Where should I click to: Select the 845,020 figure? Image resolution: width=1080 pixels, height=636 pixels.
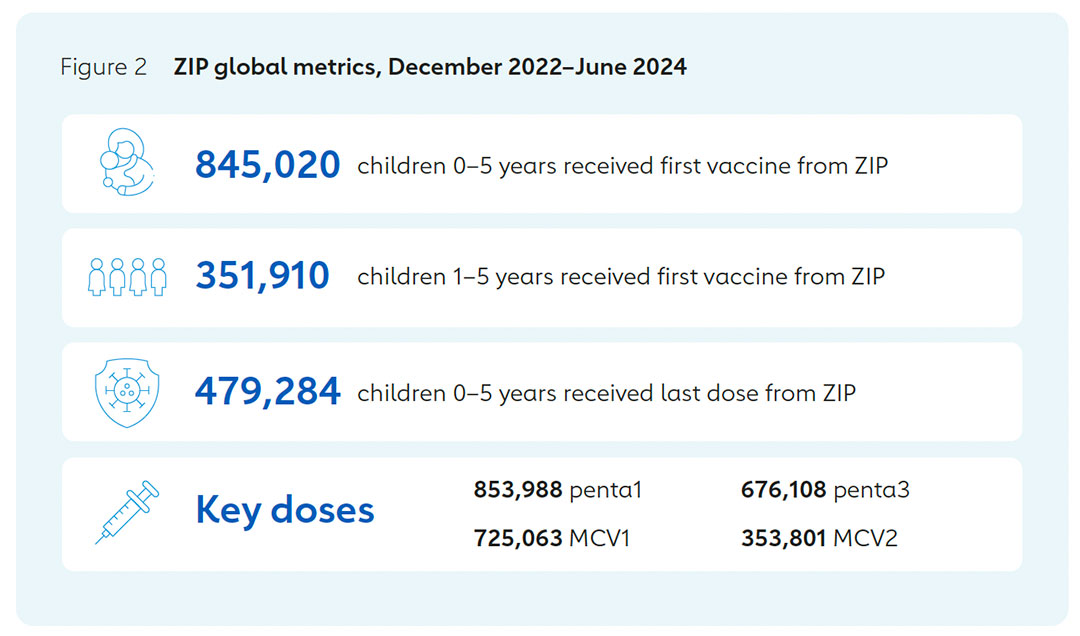pyautogui.click(x=268, y=165)
